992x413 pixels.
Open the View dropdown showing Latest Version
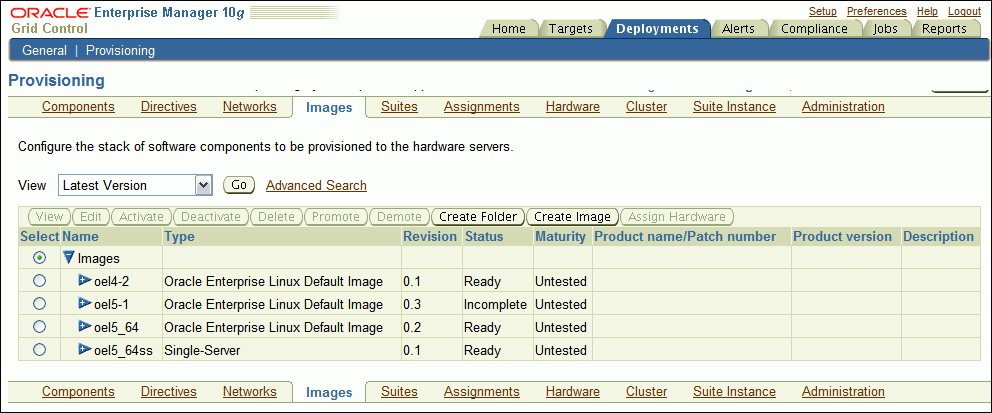point(135,185)
